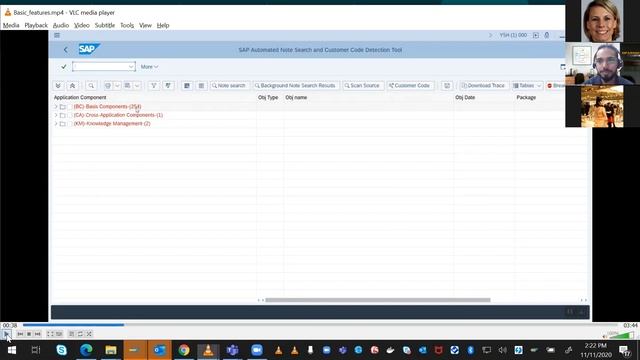
Task: Click the green checkmark Enter icon
Action: click(64, 67)
